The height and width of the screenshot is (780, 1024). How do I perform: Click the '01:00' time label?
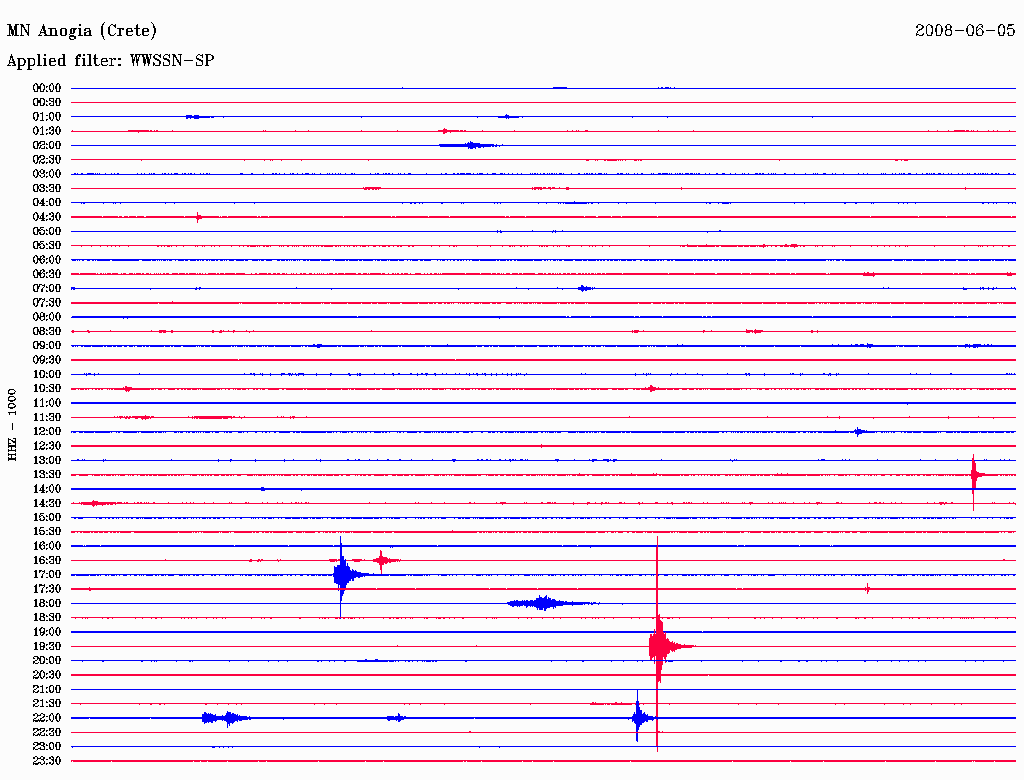(47, 116)
